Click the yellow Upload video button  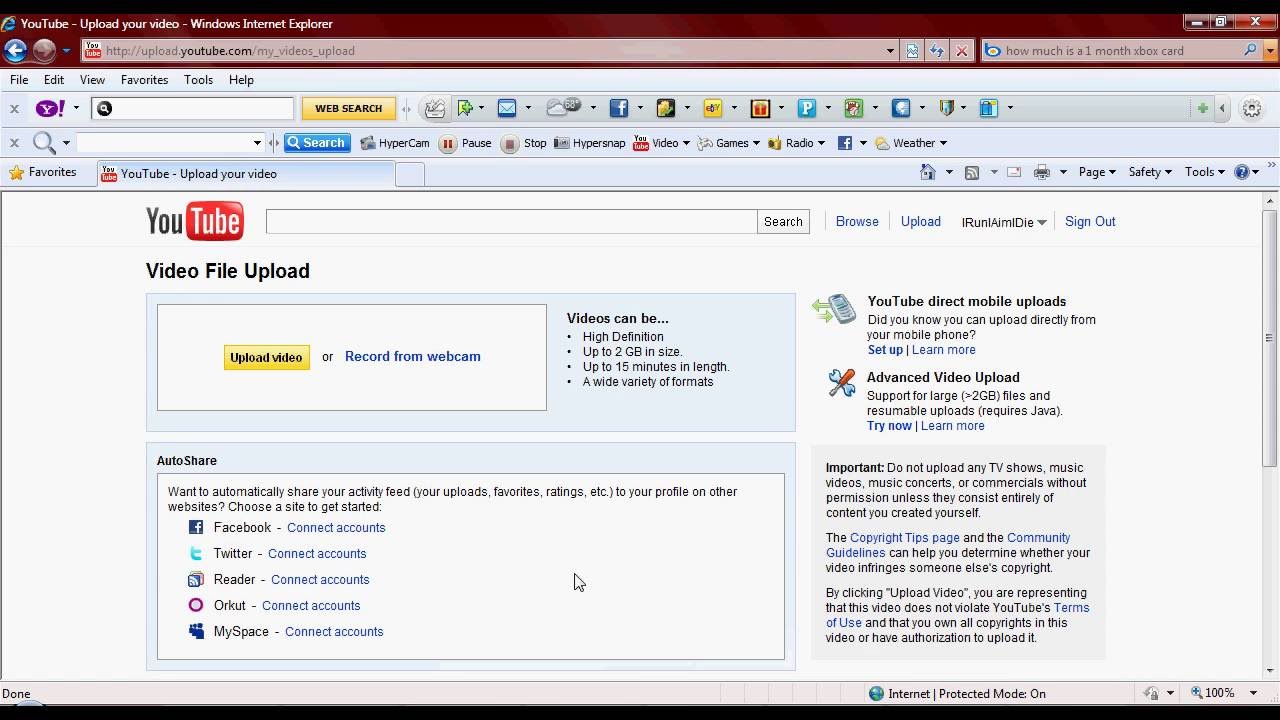(x=266, y=357)
